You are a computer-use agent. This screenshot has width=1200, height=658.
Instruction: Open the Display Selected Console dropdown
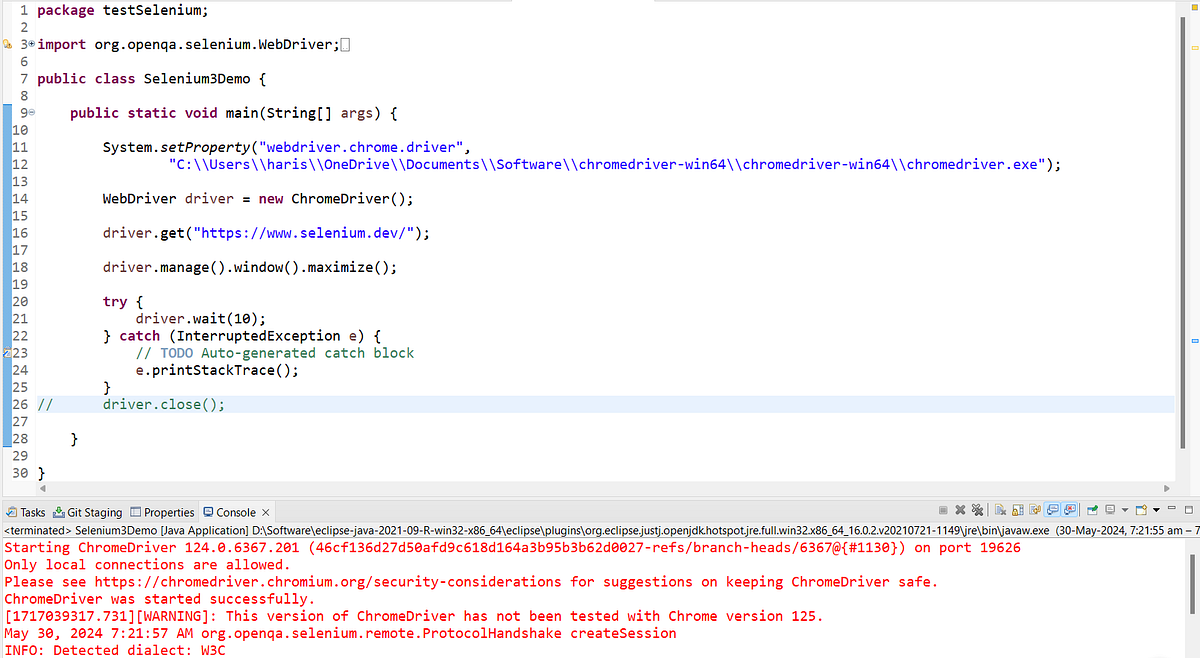tap(1125, 511)
